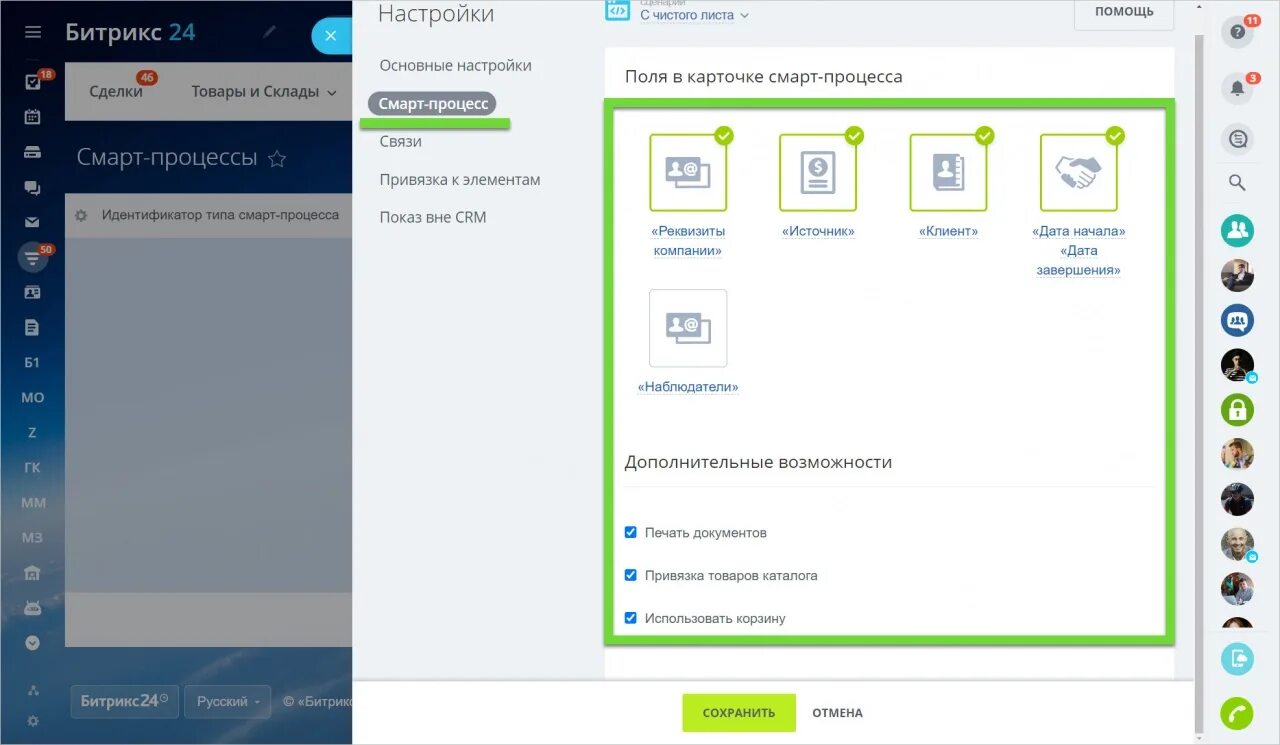Open the document sidebar icon
This screenshot has height=745, width=1280.
coord(32,327)
